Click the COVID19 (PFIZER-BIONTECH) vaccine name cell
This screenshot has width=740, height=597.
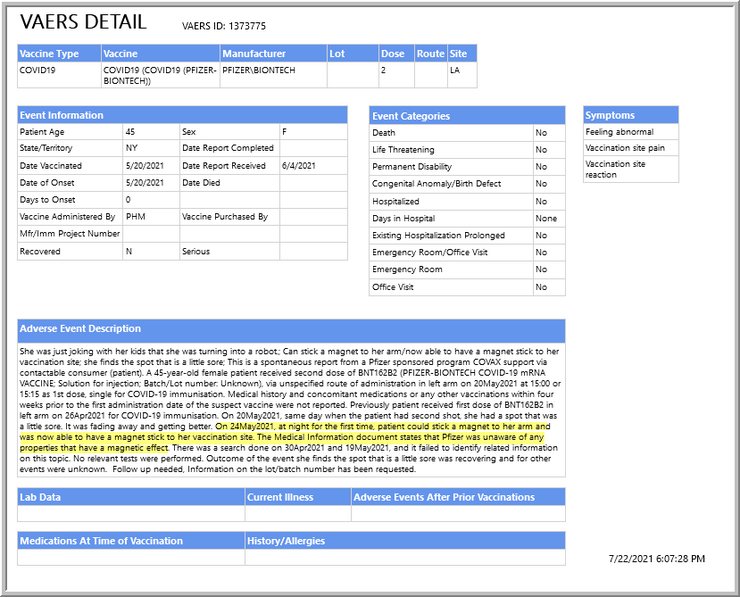pos(160,76)
